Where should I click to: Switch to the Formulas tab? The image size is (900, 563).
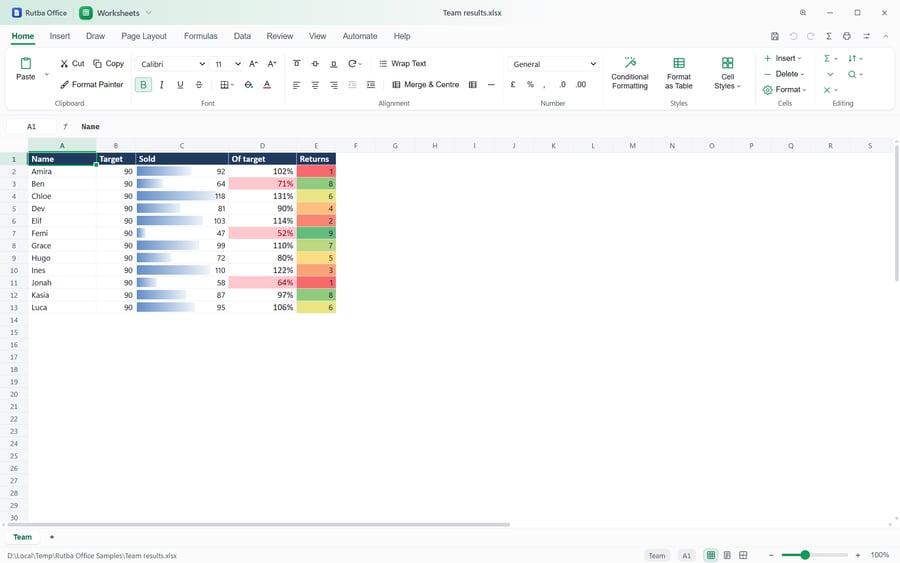(x=200, y=36)
